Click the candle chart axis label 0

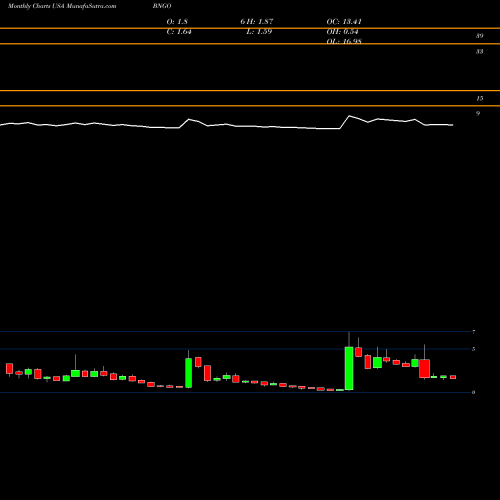[474, 392]
